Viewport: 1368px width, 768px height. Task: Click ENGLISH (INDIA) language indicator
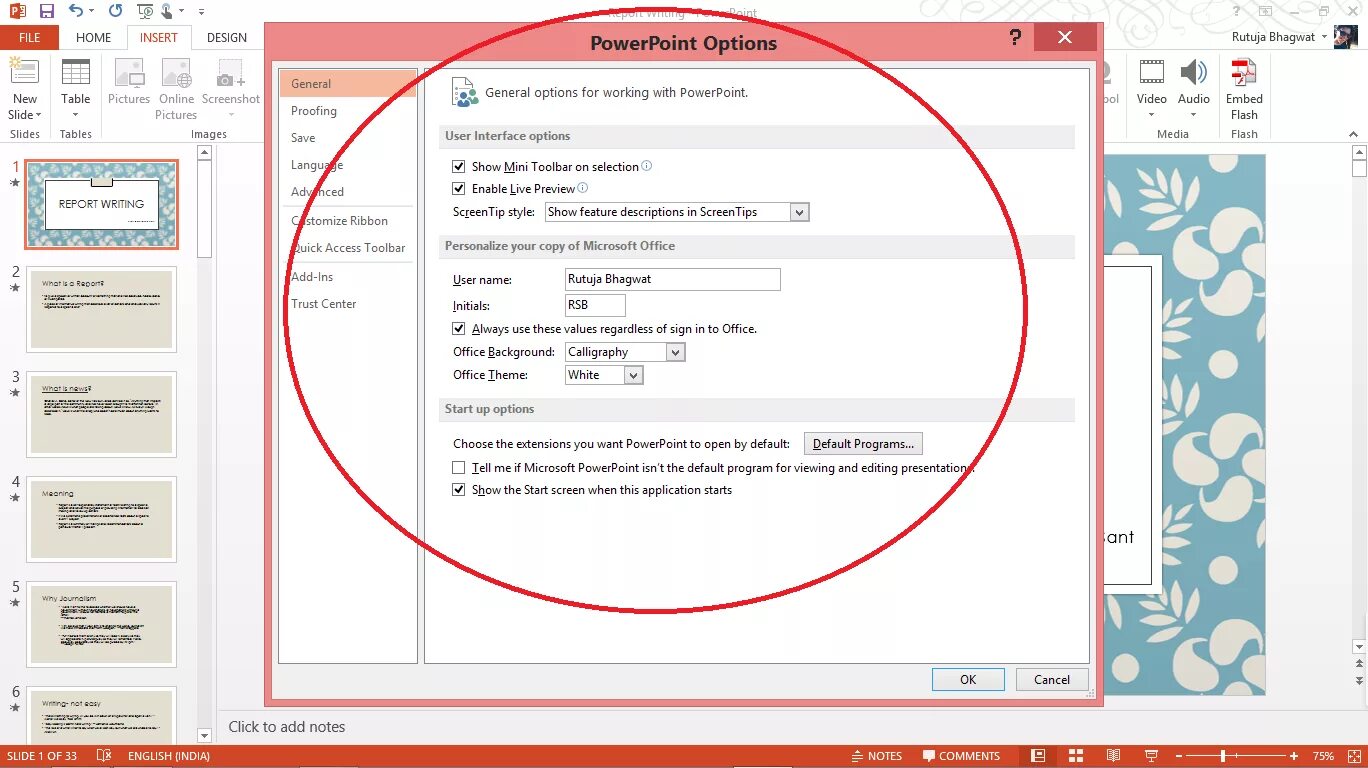click(169, 756)
